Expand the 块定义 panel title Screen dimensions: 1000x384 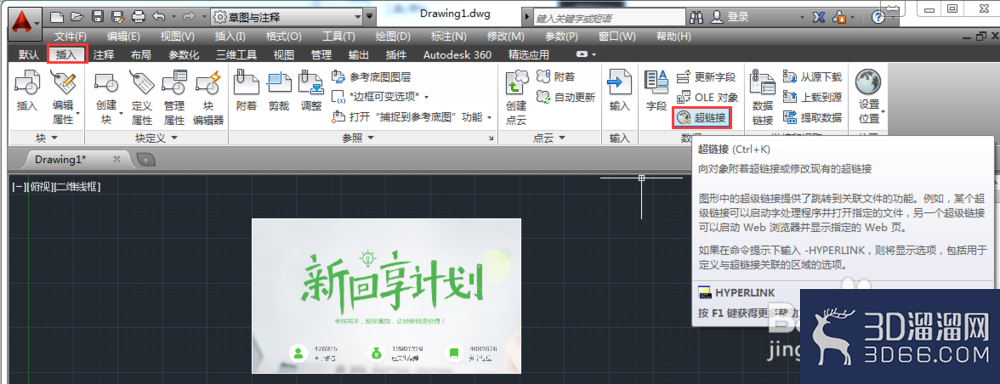pyautogui.click(x=156, y=138)
